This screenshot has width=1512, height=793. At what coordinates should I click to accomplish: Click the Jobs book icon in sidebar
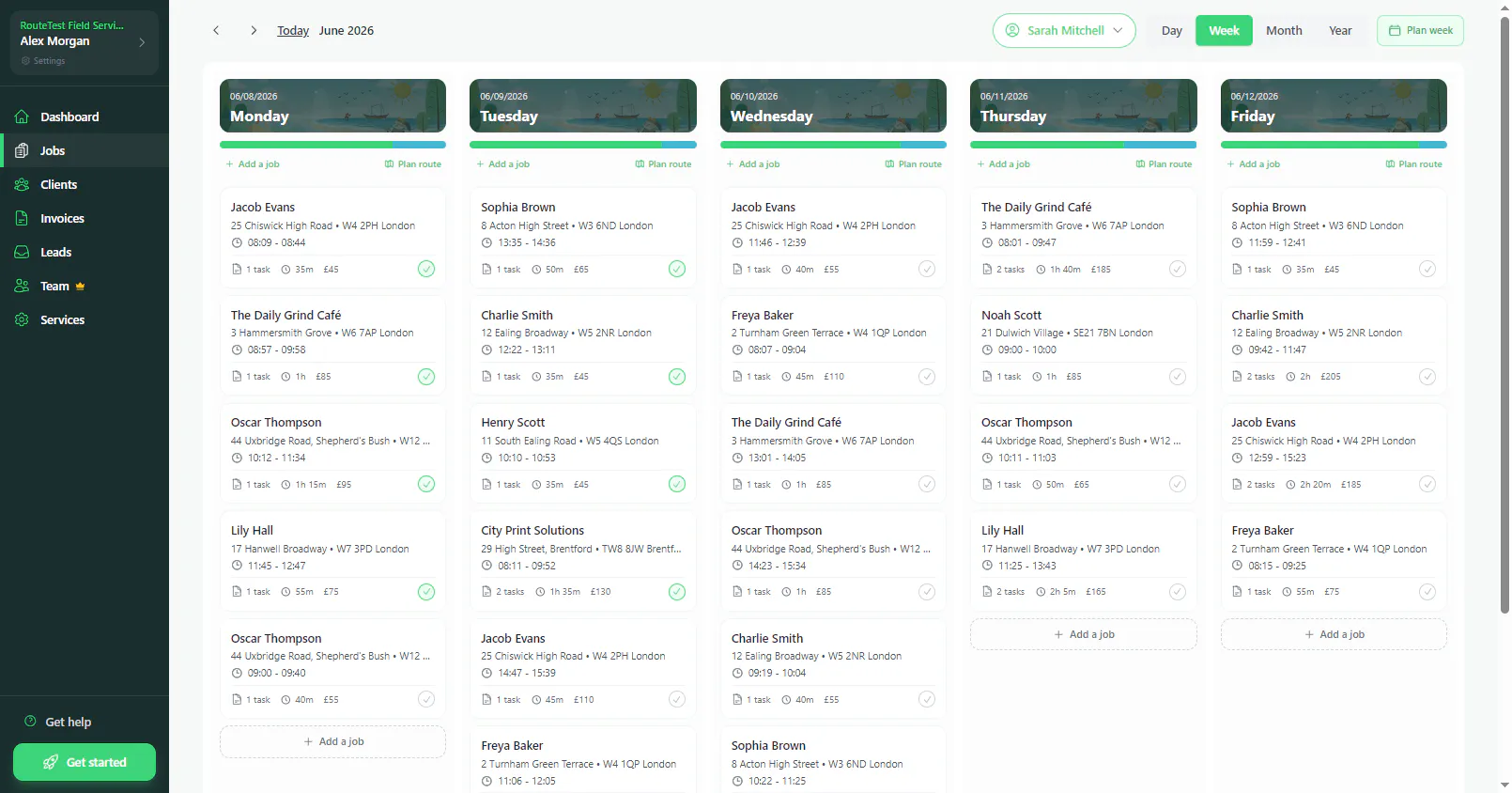[x=22, y=151]
